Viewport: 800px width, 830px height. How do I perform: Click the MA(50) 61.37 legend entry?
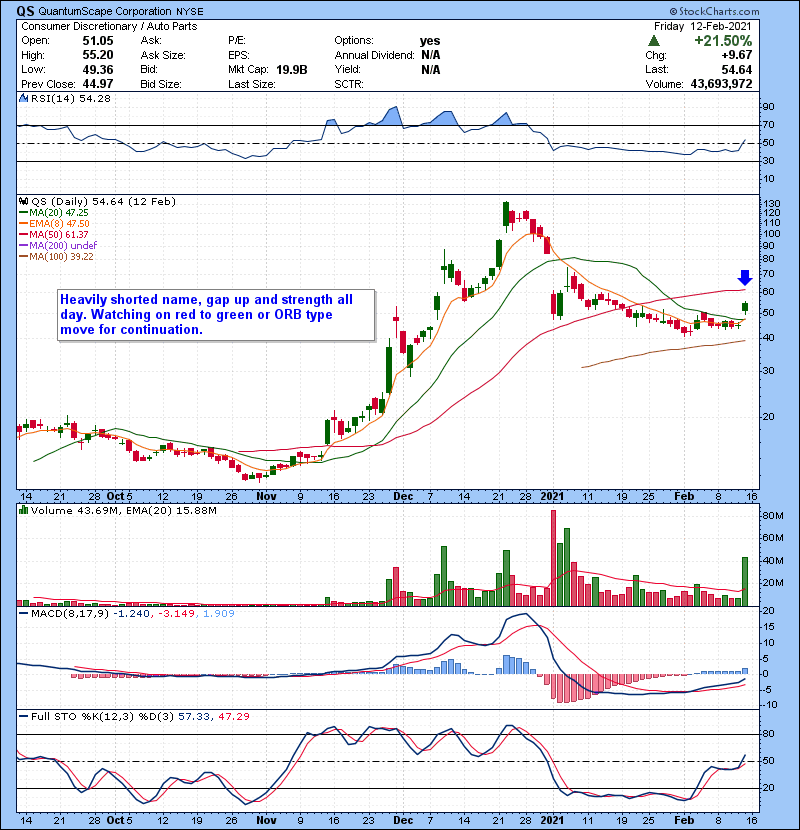tap(54, 234)
